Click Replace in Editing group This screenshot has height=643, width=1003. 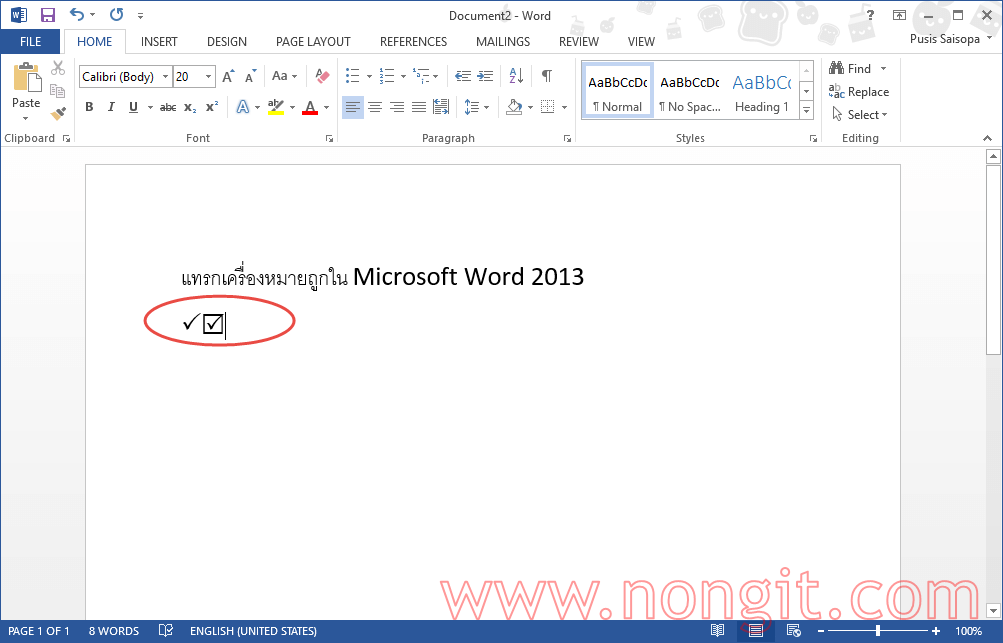(859, 91)
